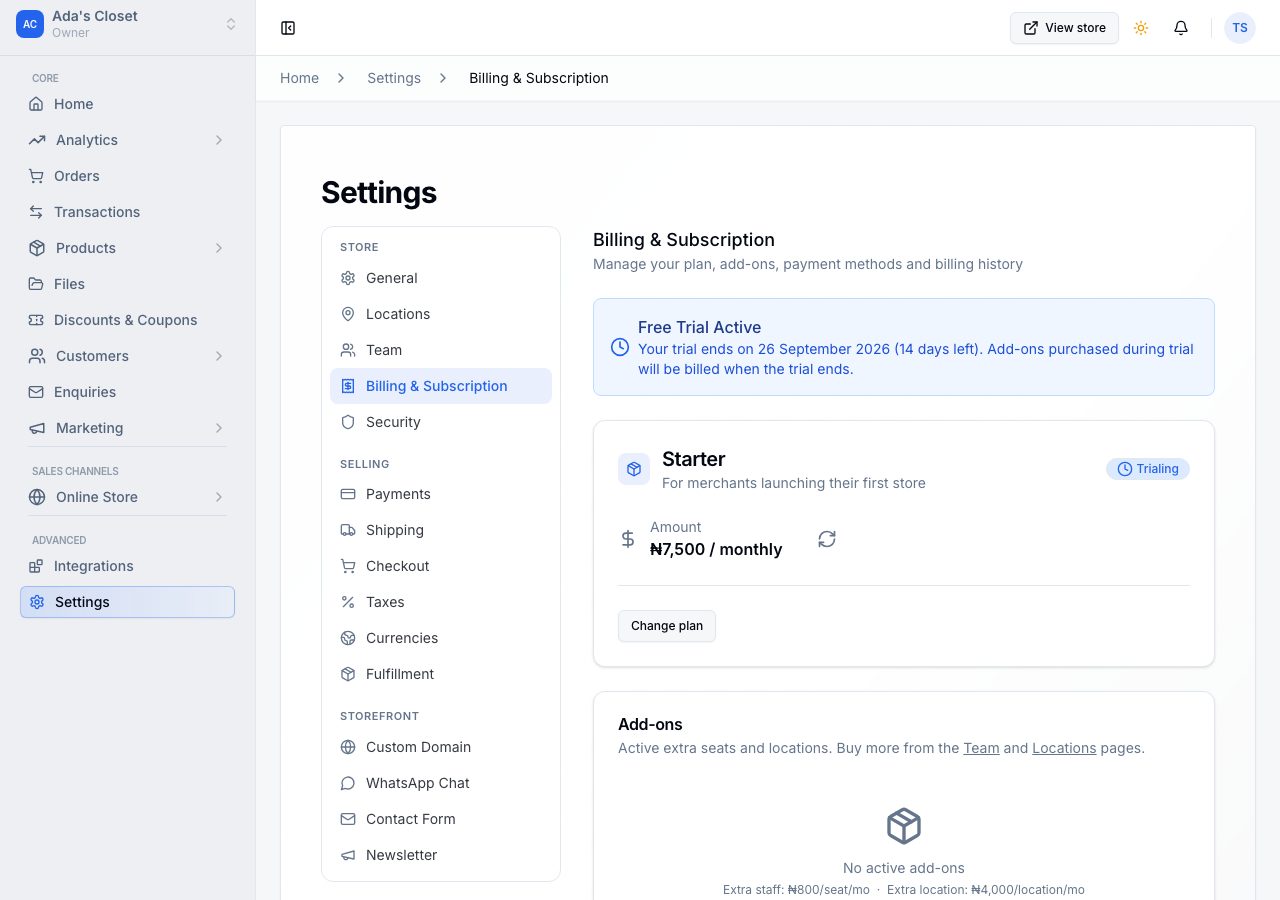Click the Customers people icon
This screenshot has width=1280, height=900.
coord(37,356)
